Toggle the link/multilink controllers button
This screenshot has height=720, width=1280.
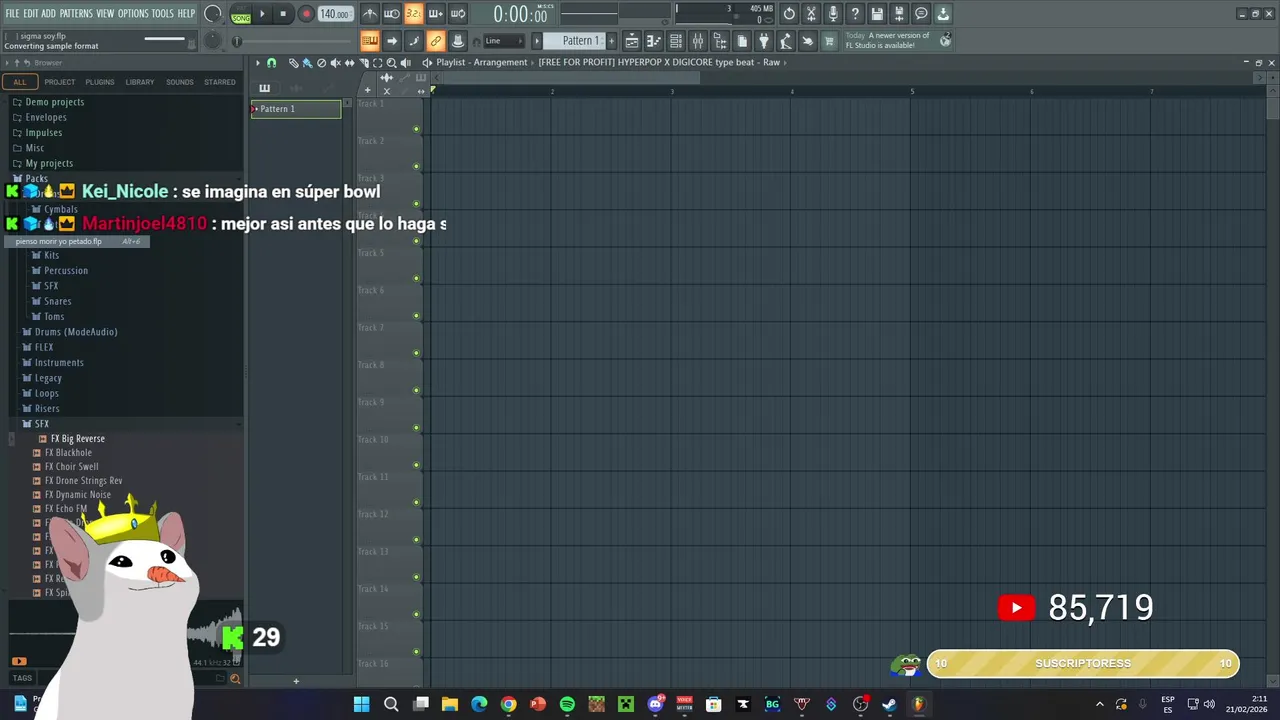(436, 41)
